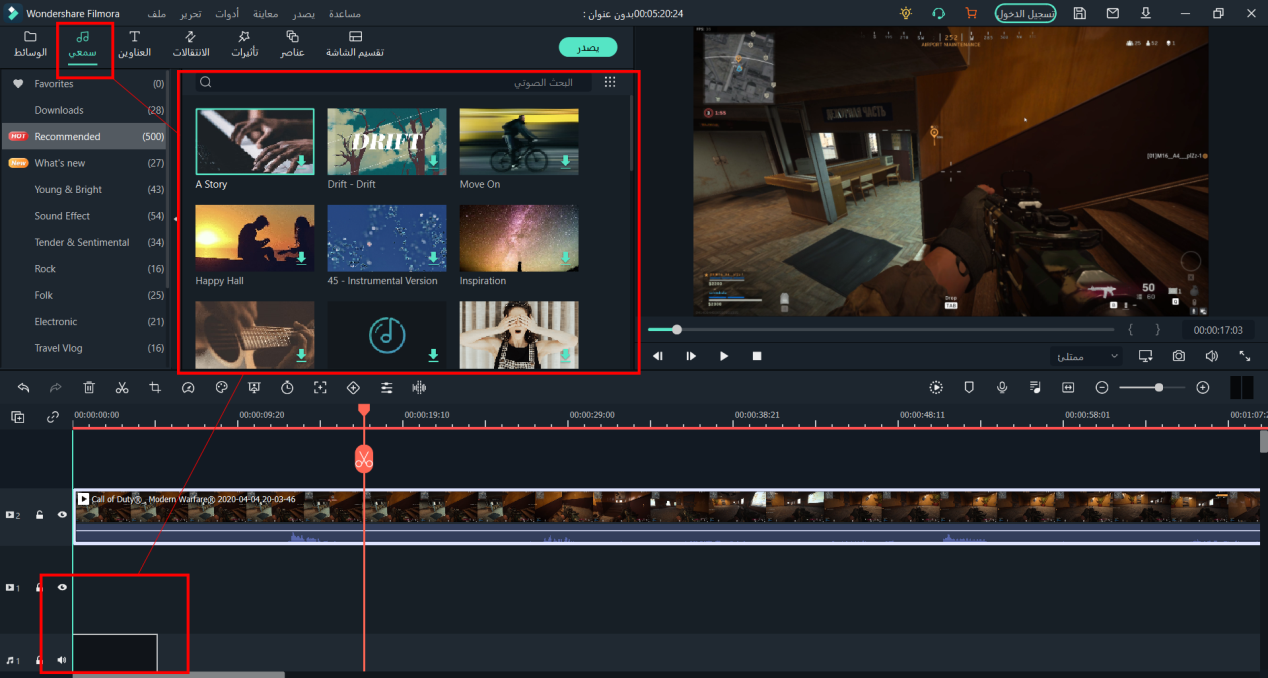
Task: Switch to the العناوين tab
Action: pyautogui.click(x=134, y=44)
